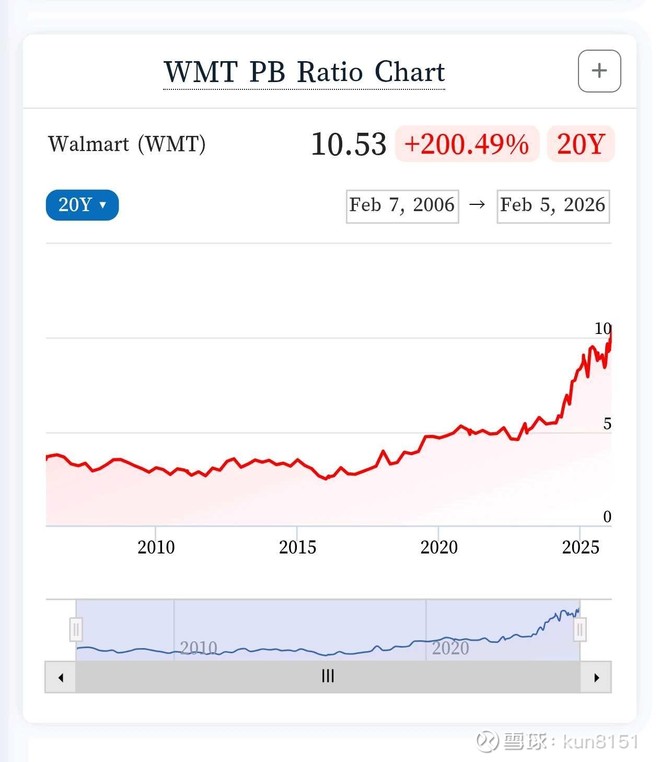Click the 2025 label on main chart axis
Viewport: 660px width, 762px height.
coord(580,547)
